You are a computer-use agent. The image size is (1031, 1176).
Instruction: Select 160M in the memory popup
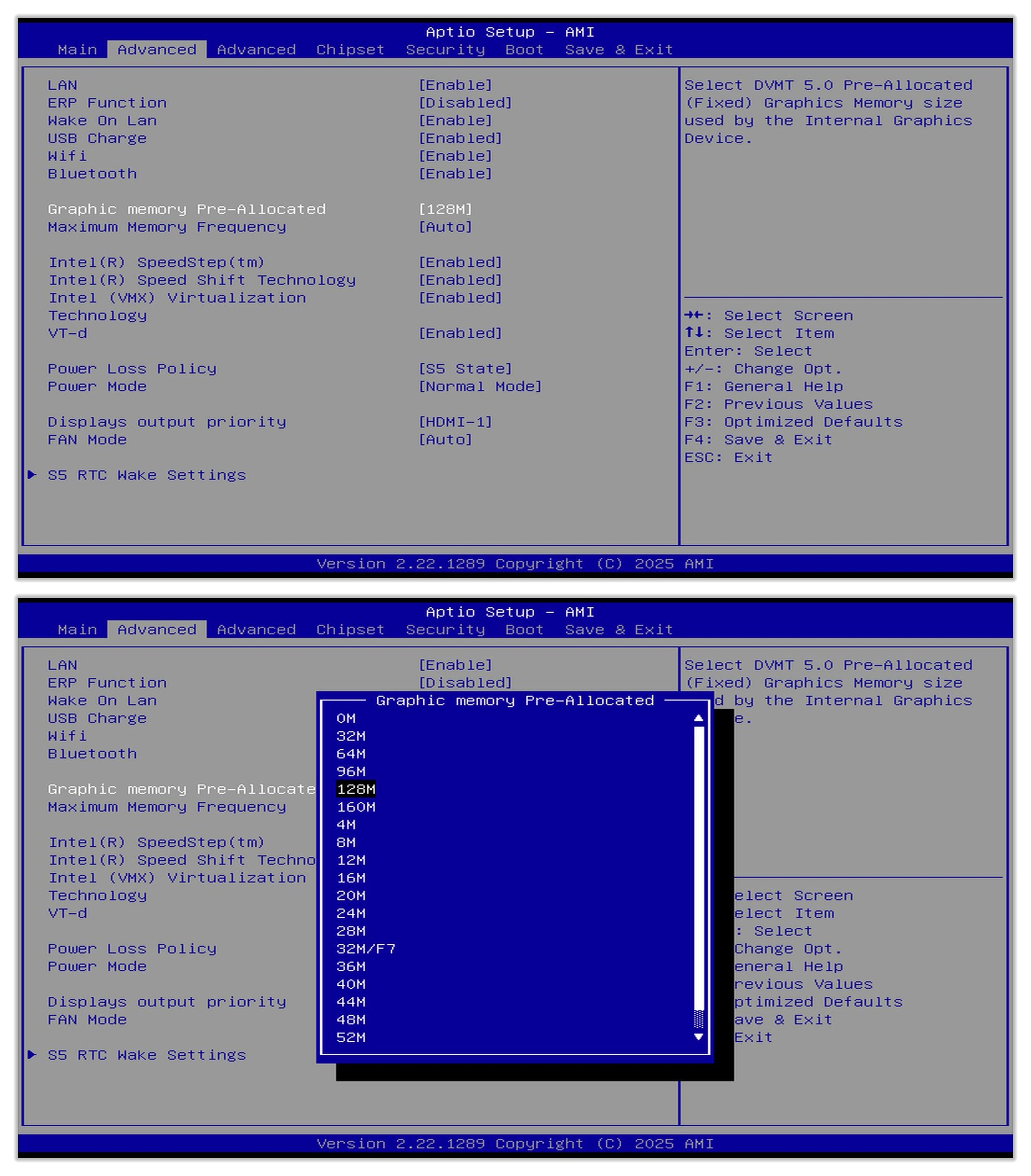coord(356,806)
